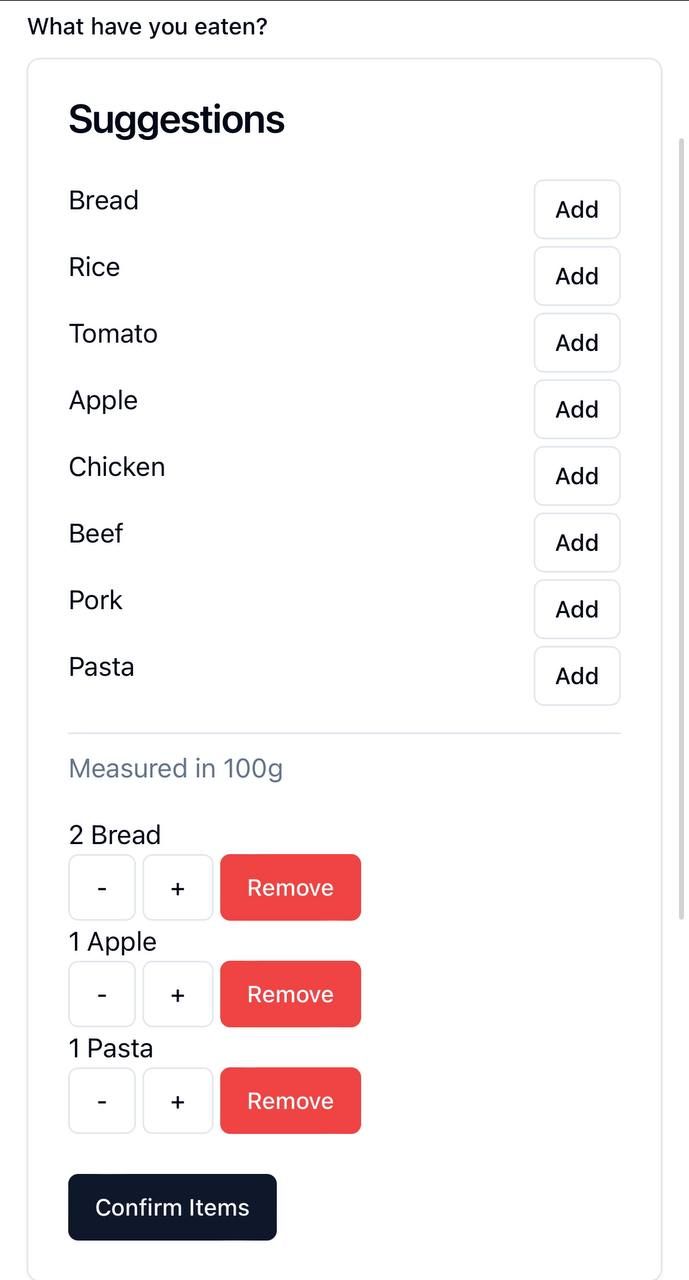Viewport: 689px width, 1280px height.
Task: Click Add next to Apple
Action: (x=577, y=410)
